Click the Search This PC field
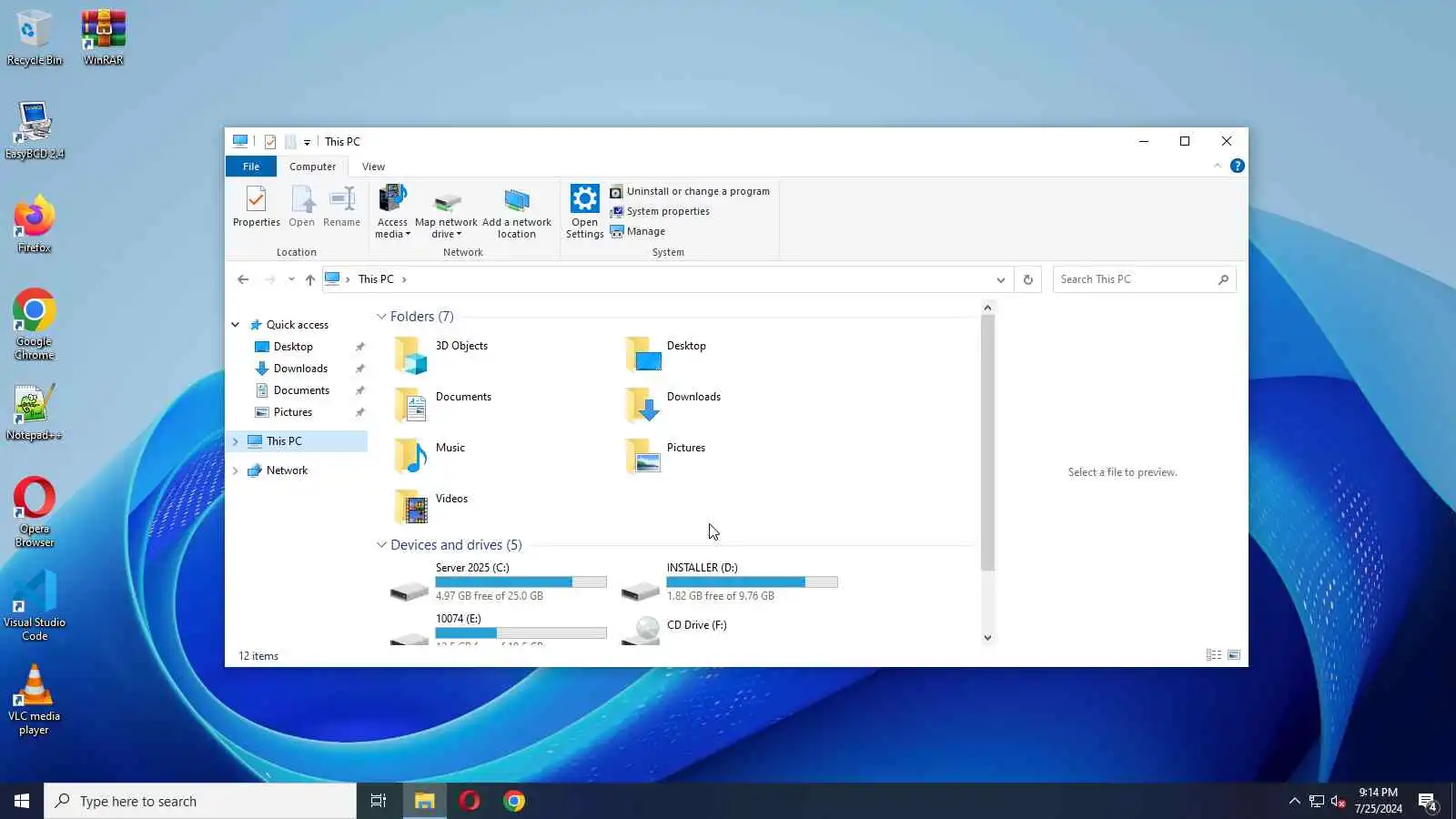1456x819 pixels. point(1144,279)
